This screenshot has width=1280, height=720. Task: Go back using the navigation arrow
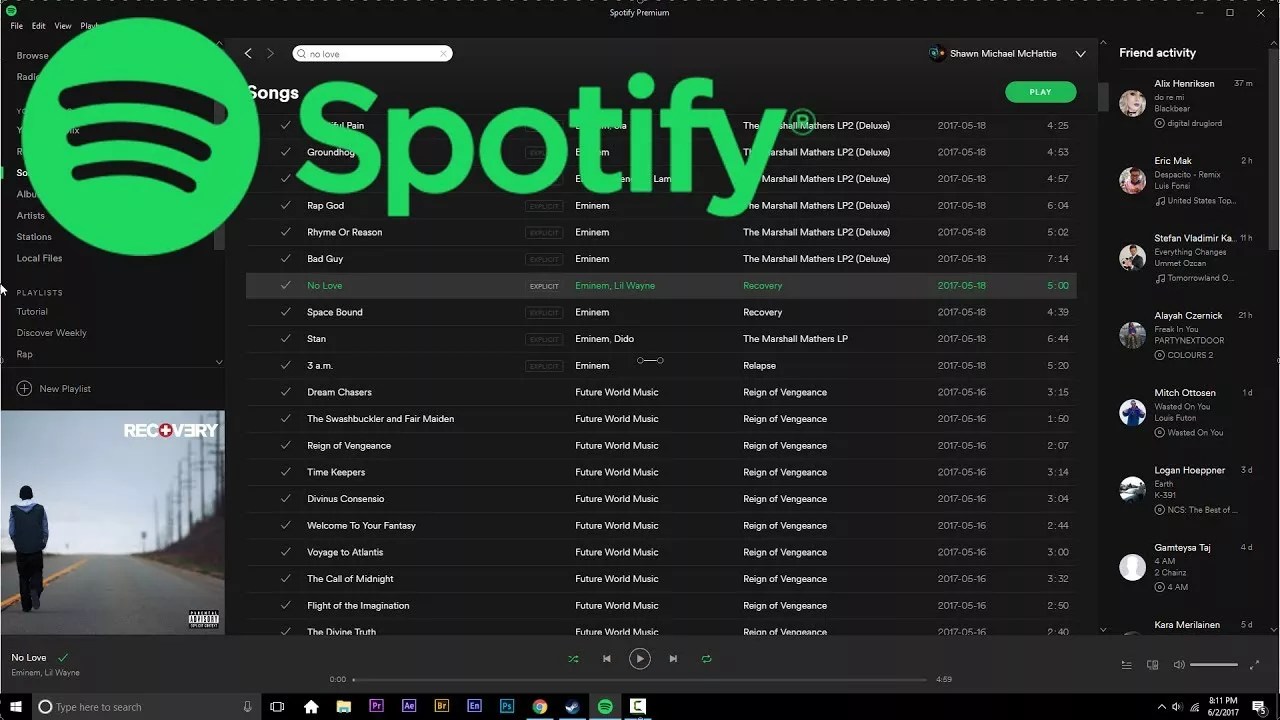coord(248,53)
